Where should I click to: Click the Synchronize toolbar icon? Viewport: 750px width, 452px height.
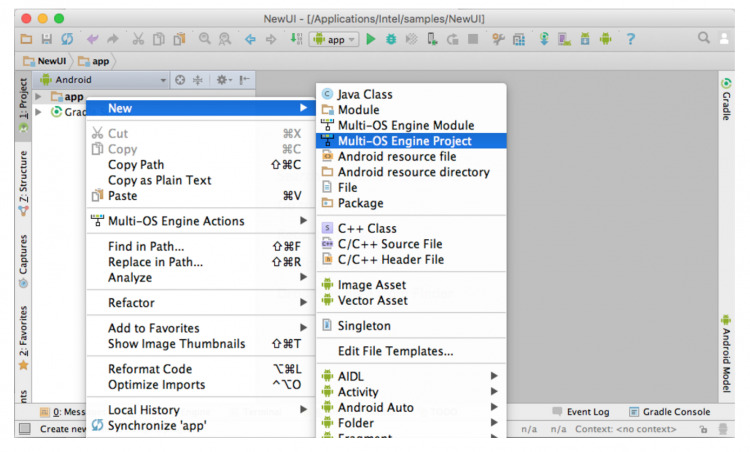tap(67, 39)
